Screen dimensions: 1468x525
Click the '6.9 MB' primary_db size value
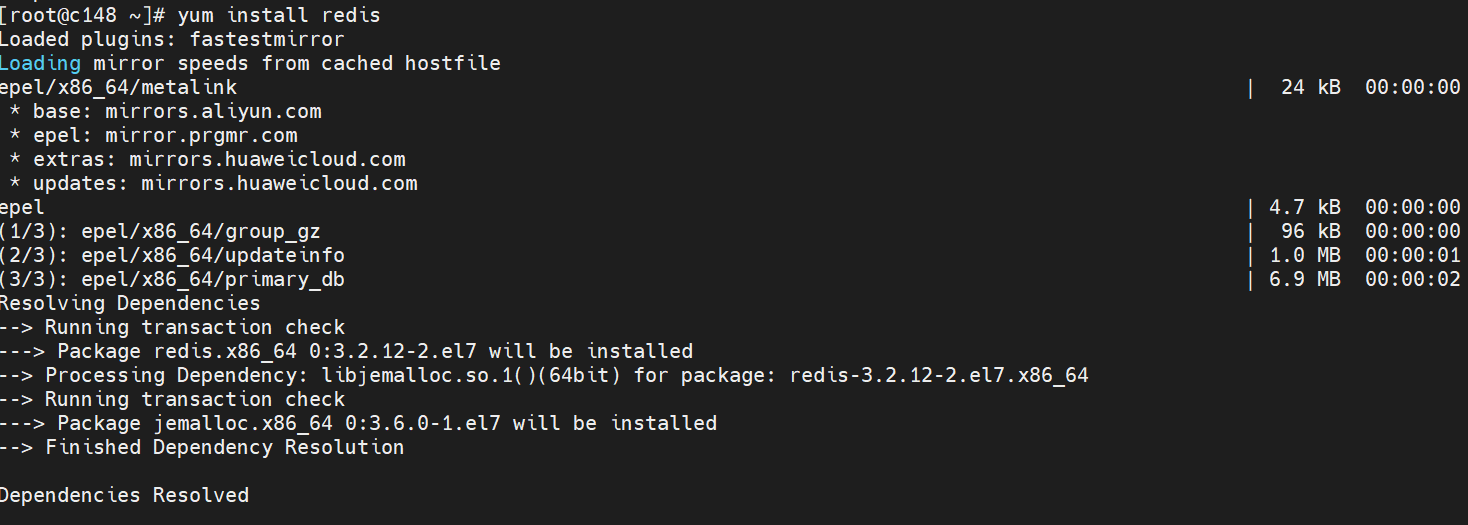click(x=1304, y=279)
